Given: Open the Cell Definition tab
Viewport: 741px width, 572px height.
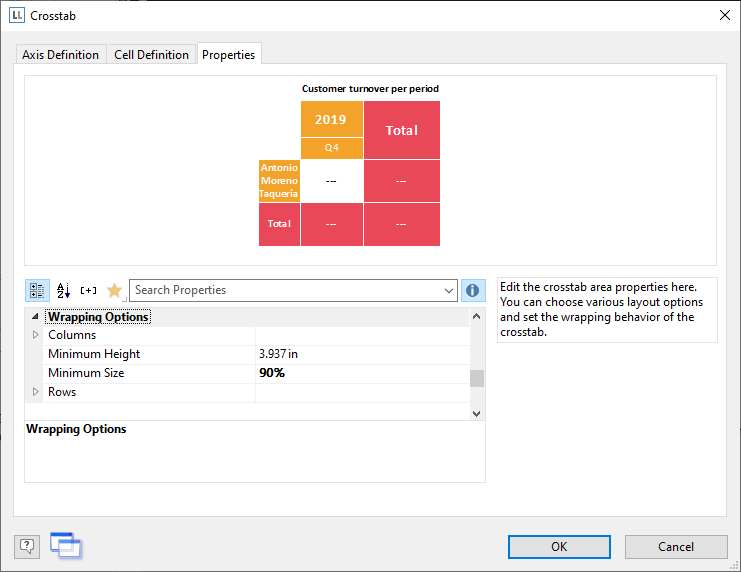Looking at the screenshot, I should [151, 55].
